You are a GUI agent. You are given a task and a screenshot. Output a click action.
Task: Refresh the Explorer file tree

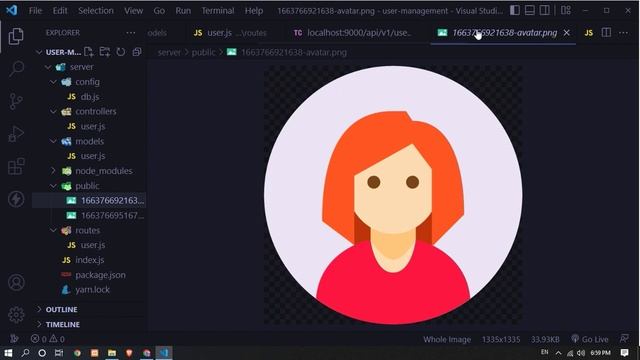coord(120,52)
